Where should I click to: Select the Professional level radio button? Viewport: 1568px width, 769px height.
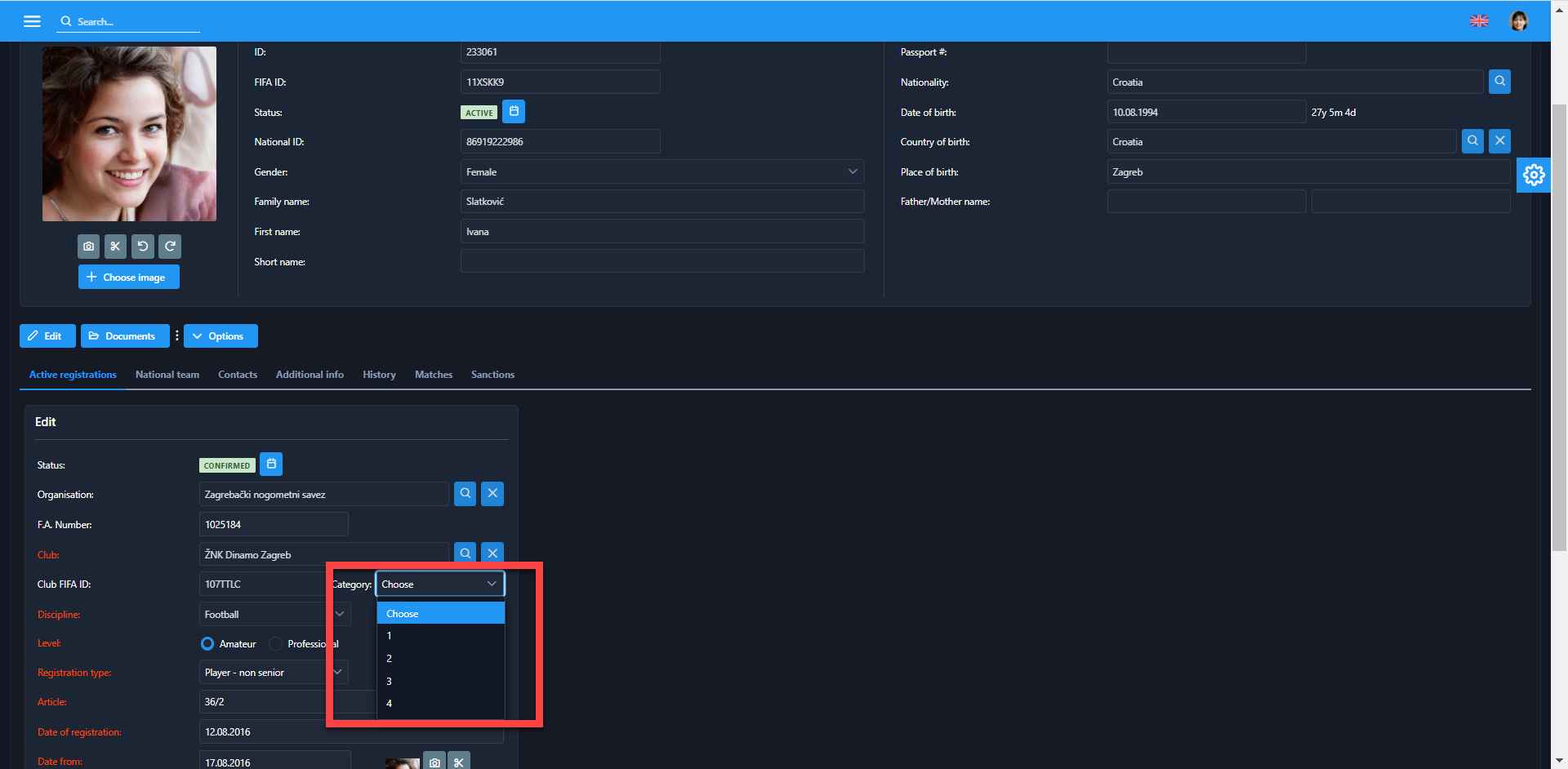(276, 644)
